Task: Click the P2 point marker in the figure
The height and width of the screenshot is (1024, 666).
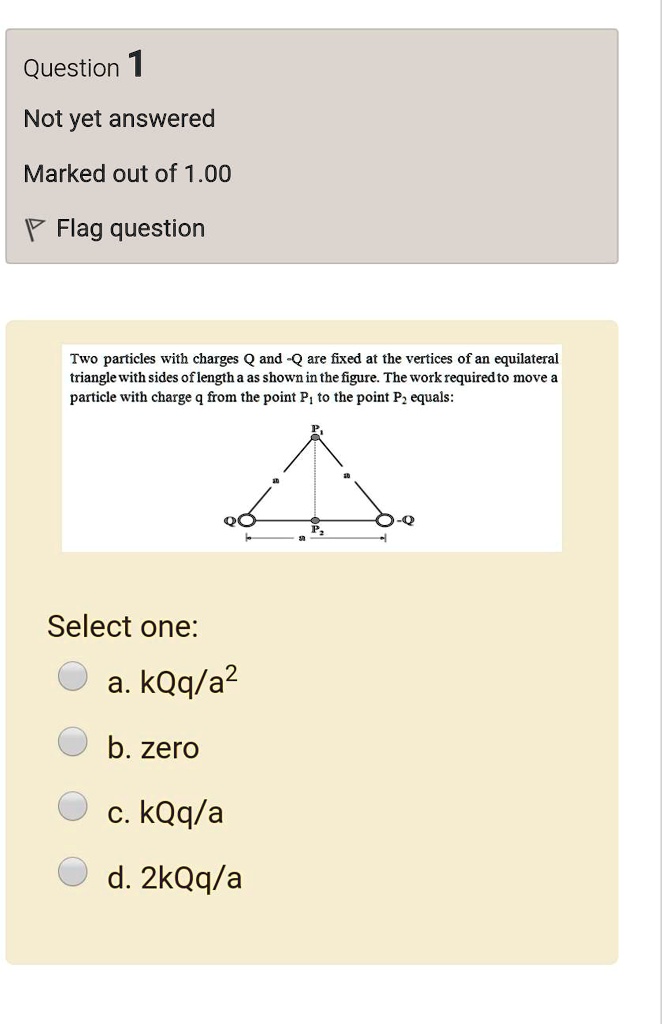Action: click(x=316, y=519)
